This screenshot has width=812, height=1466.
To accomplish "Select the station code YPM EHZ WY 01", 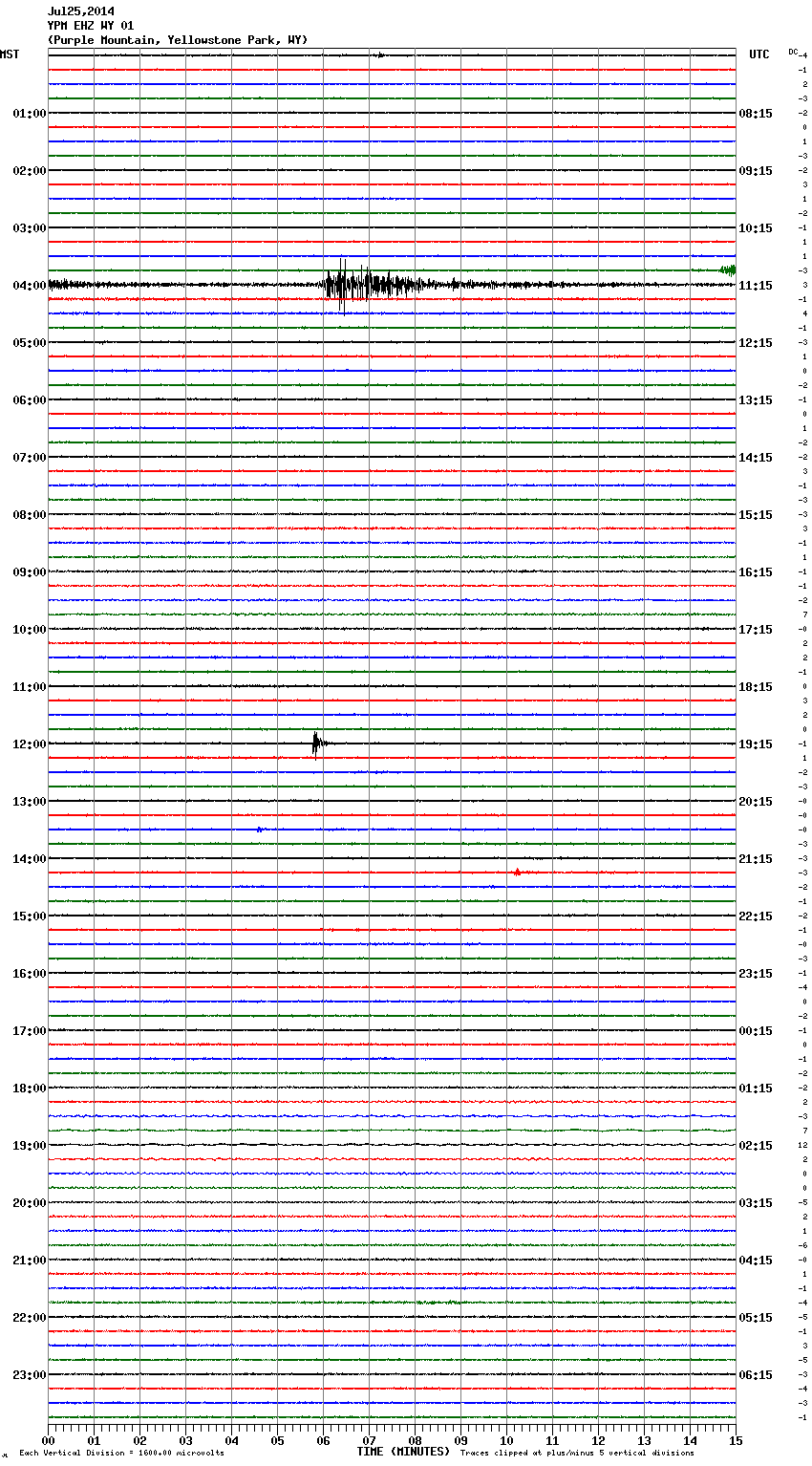I will point(91,26).
